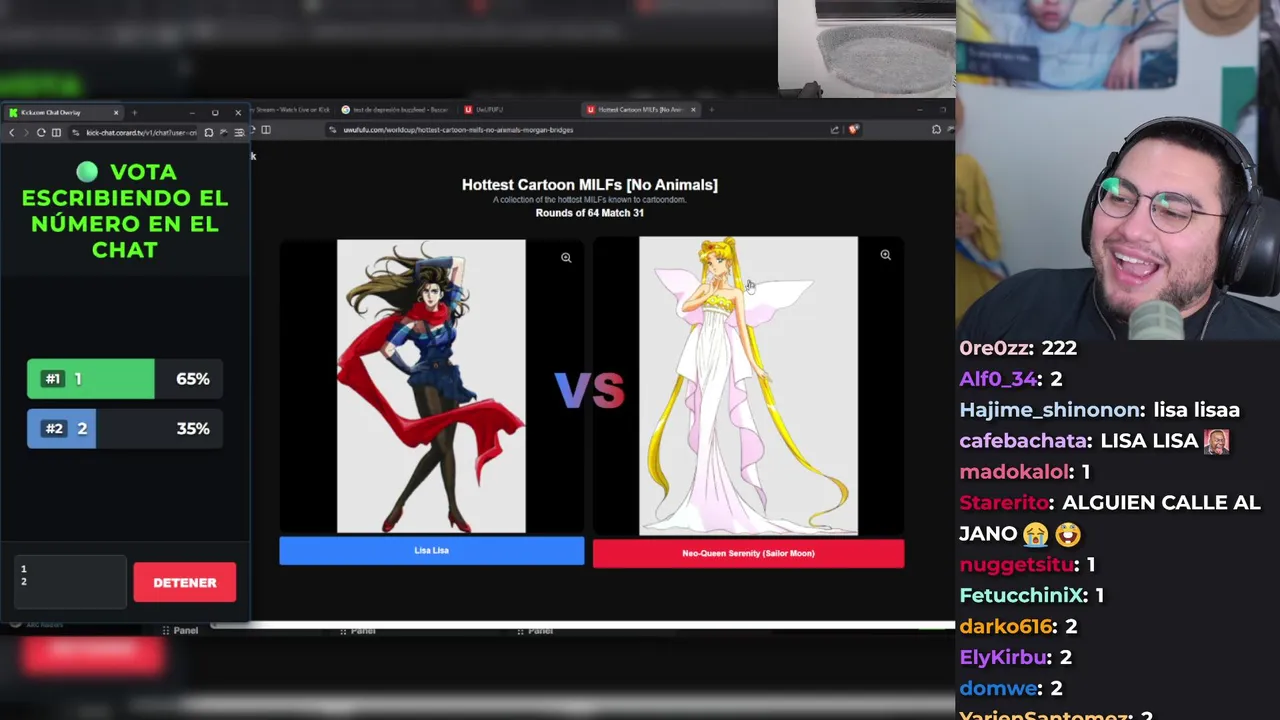
Task: Open extensions puzzle icon in chat overlay
Action: pos(208,132)
